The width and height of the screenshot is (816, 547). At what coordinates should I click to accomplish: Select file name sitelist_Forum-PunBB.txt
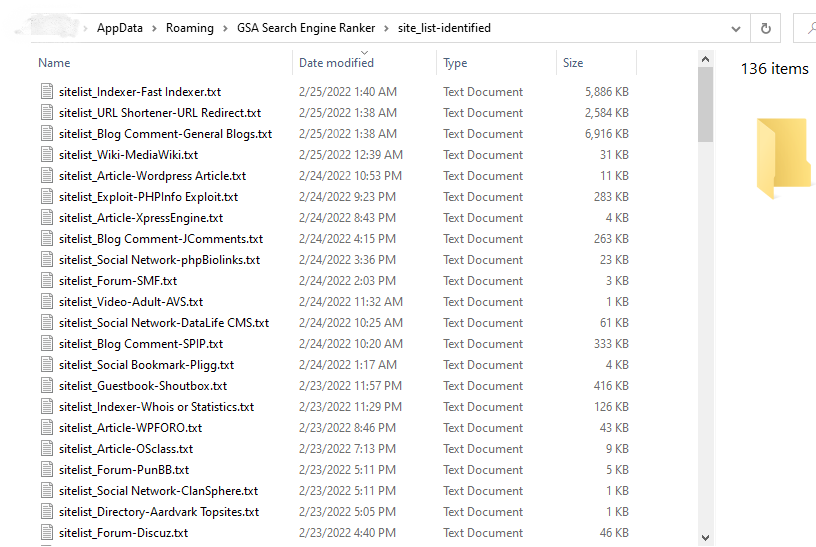tap(124, 469)
